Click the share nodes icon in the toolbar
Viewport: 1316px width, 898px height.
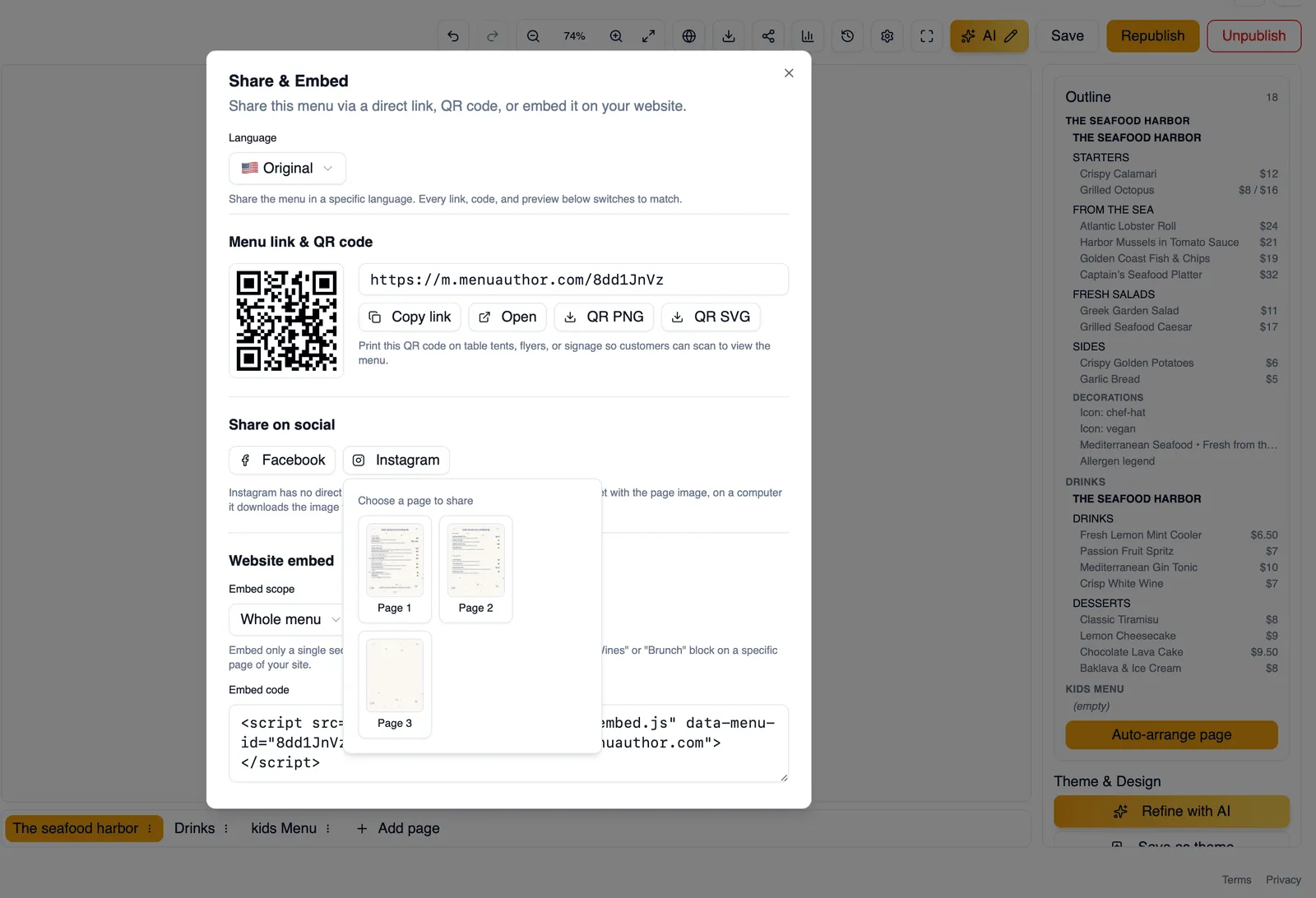[768, 36]
